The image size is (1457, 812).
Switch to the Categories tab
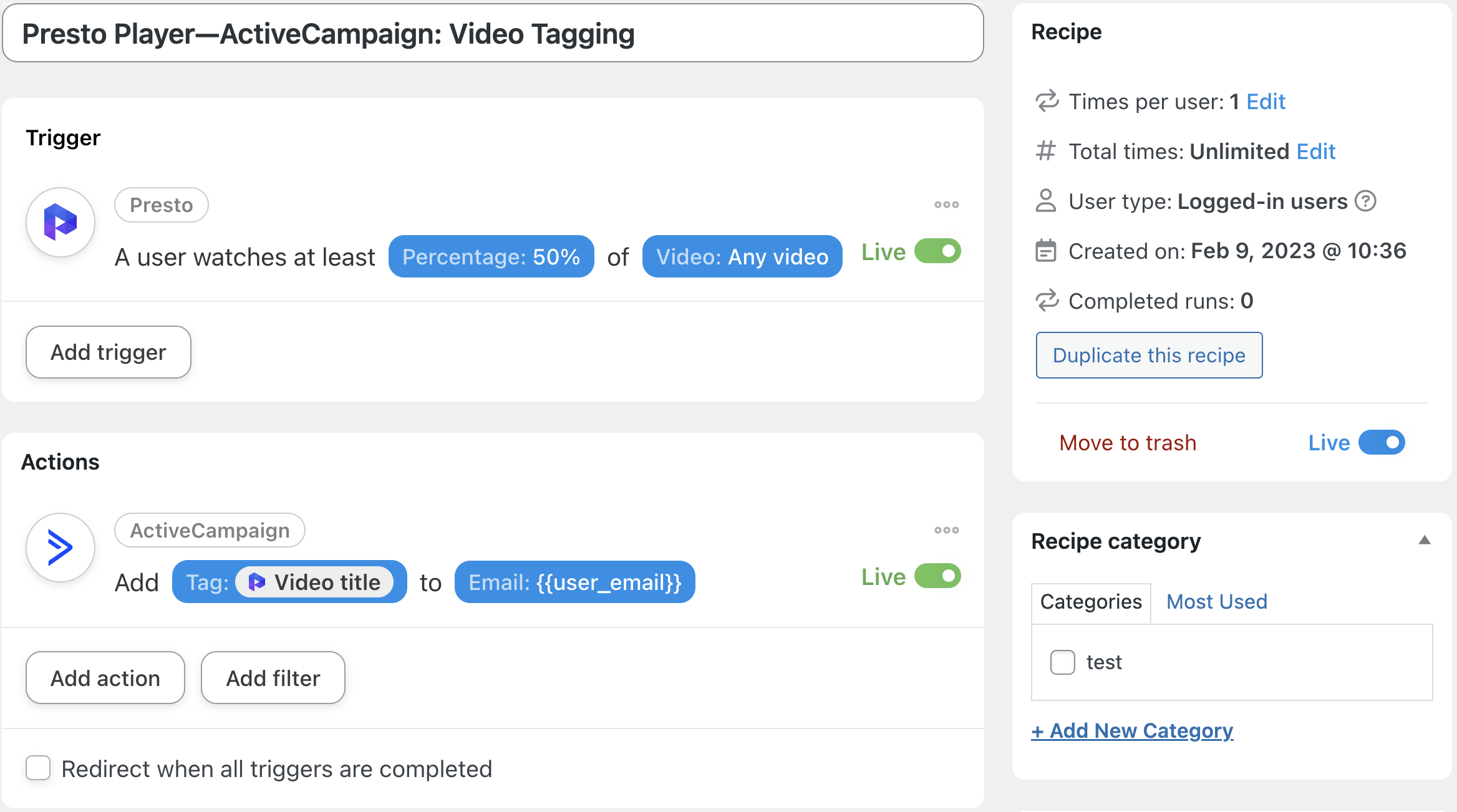coord(1091,602)
